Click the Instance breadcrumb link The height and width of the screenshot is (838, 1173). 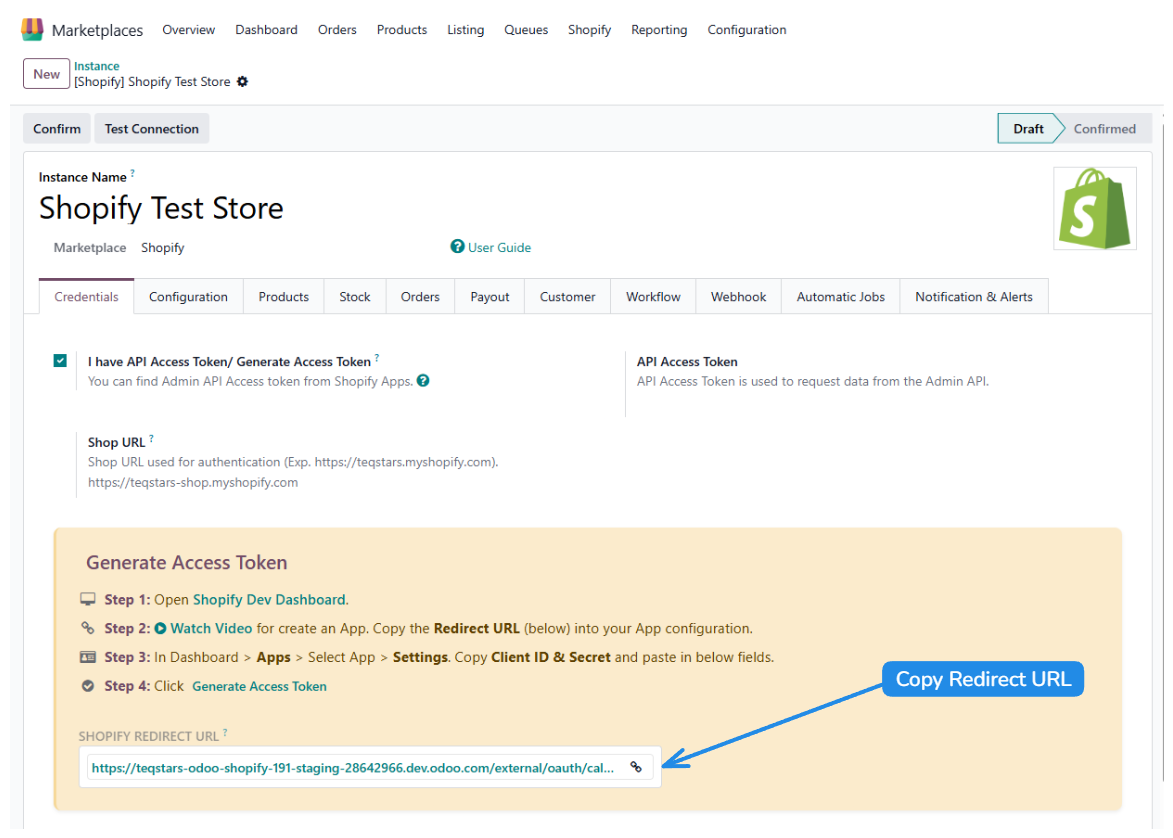(x=97, y=66)
